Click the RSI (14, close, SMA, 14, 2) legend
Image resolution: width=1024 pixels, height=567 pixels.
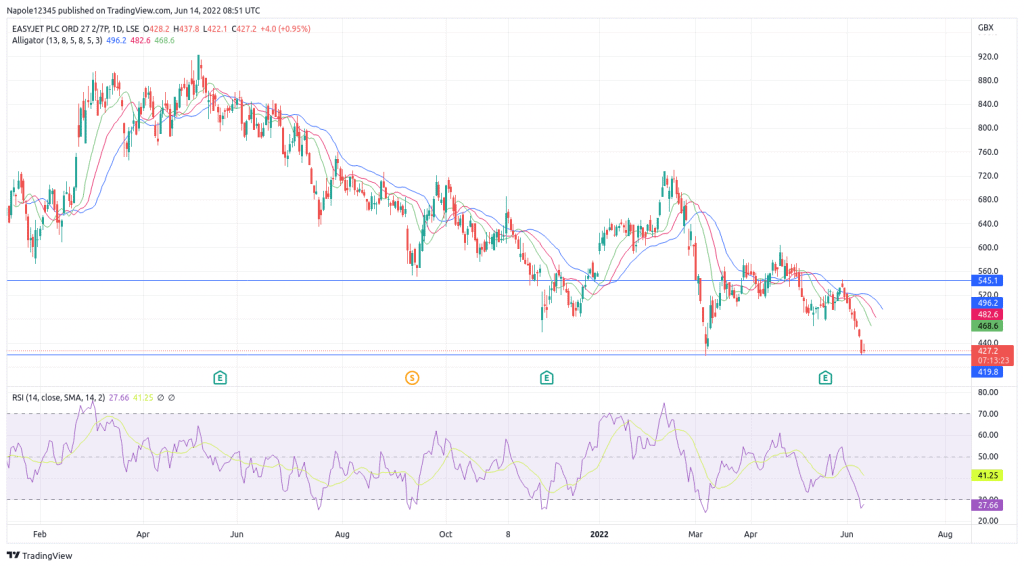58,397
